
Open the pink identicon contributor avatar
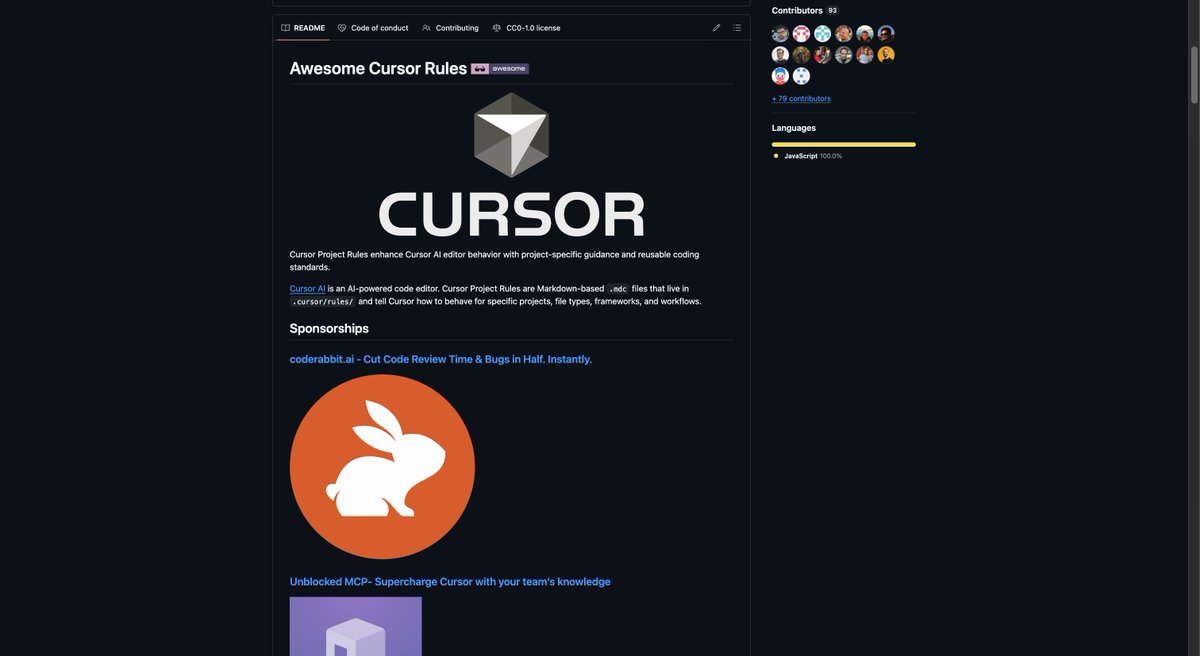point(802,34)
